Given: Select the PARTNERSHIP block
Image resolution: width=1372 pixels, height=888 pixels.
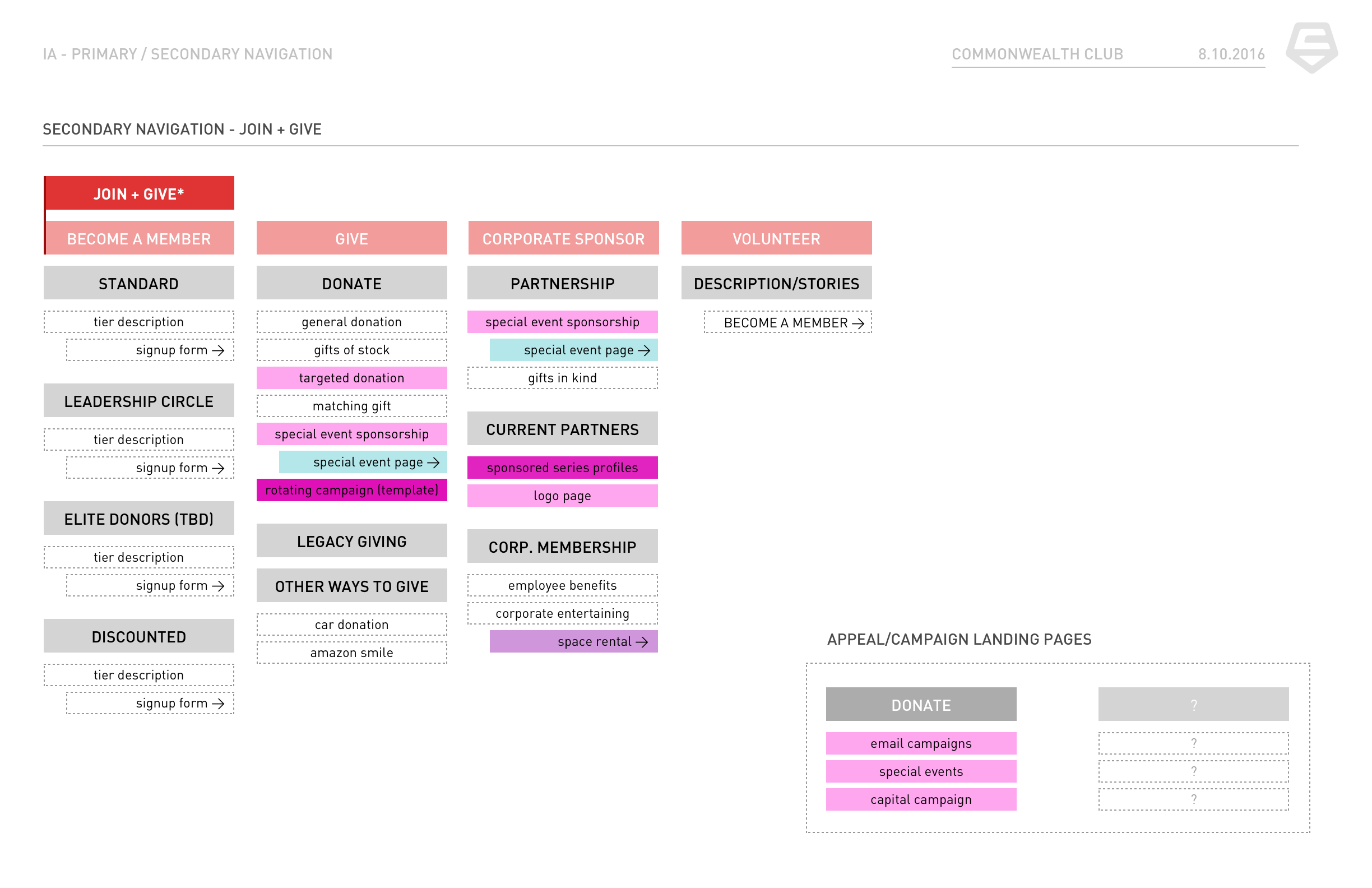Looking at the screenshot, I should 563,283.
